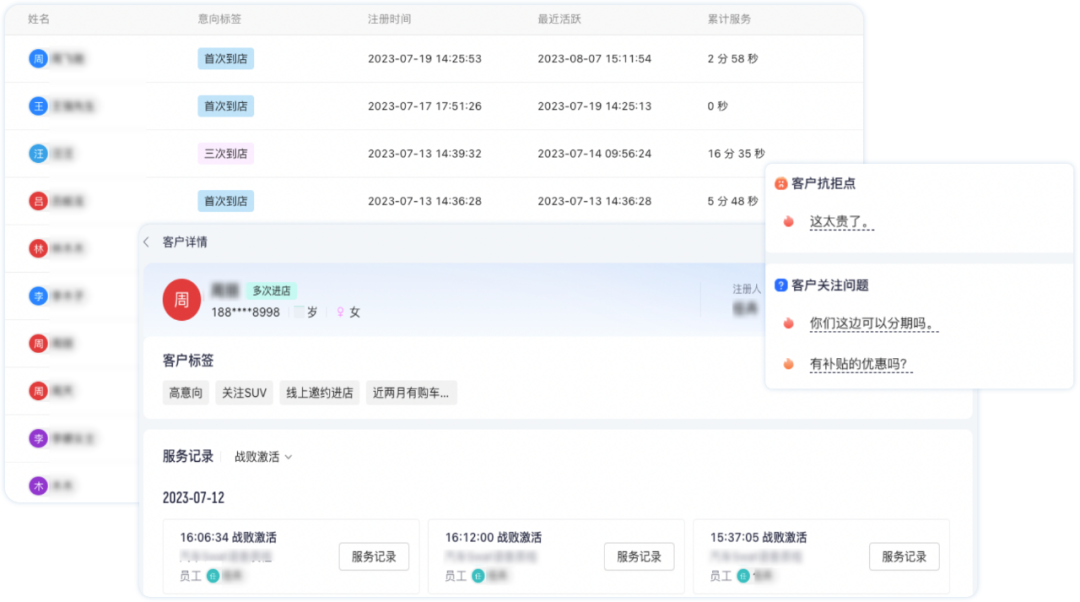Open 服务记录 for the 16:12:00 entry
The width and height of the screenshot is (1080, 602).
pos(639,557)
